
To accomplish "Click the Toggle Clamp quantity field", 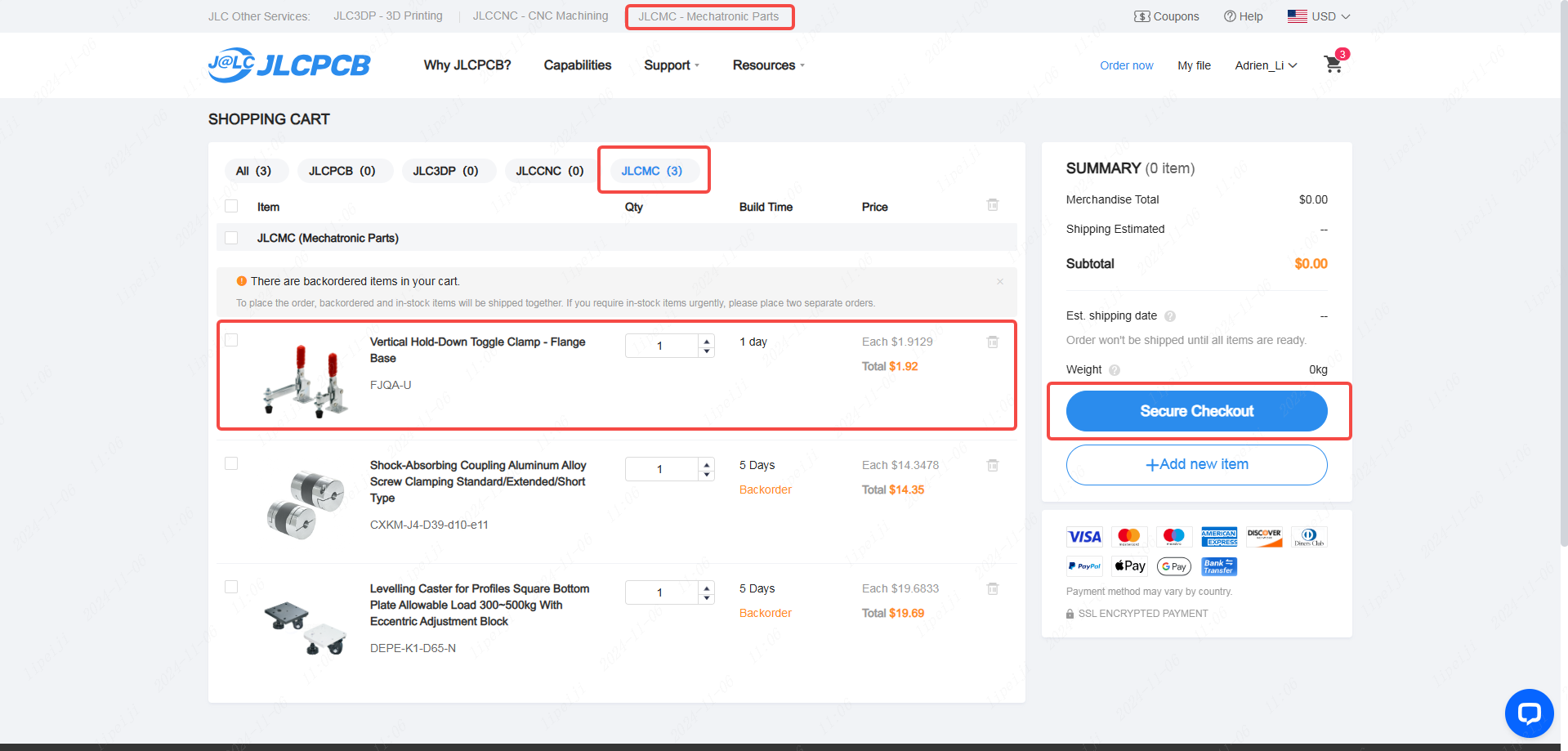I will pos(662,346).
